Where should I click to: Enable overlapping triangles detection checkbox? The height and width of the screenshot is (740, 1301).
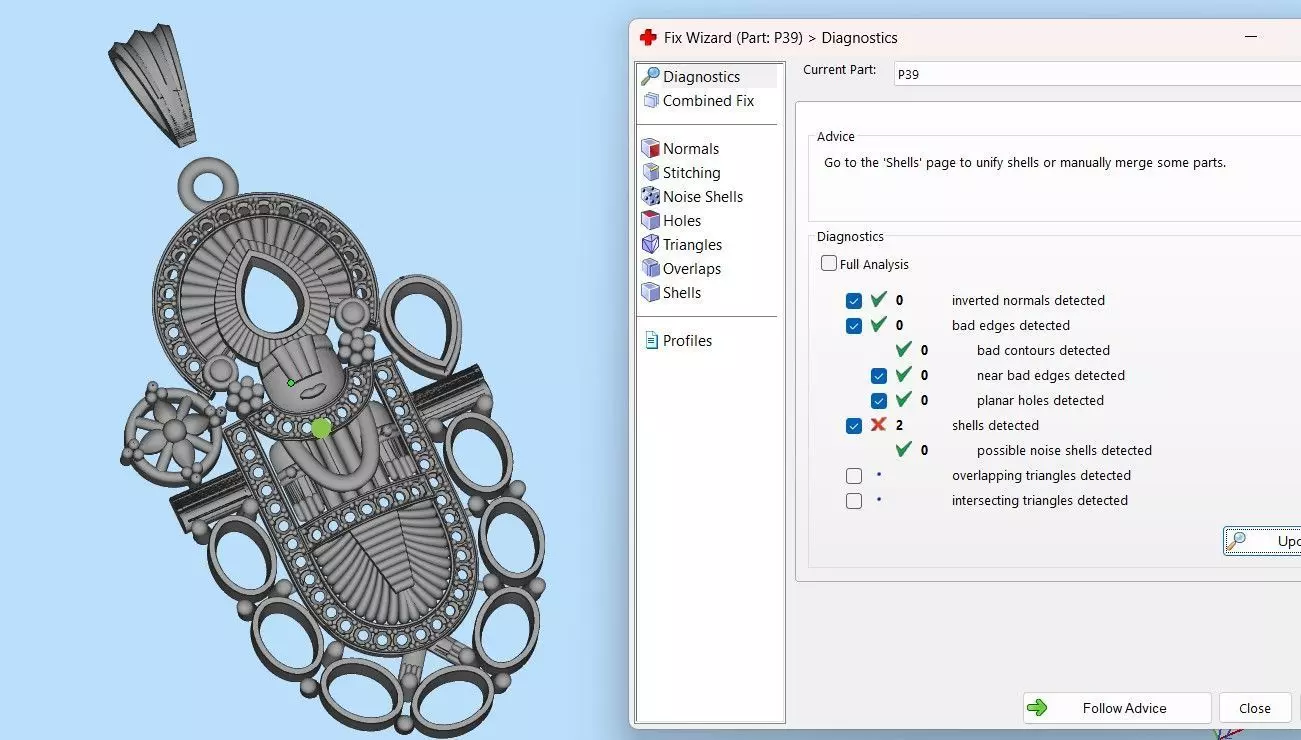[853, 475]
